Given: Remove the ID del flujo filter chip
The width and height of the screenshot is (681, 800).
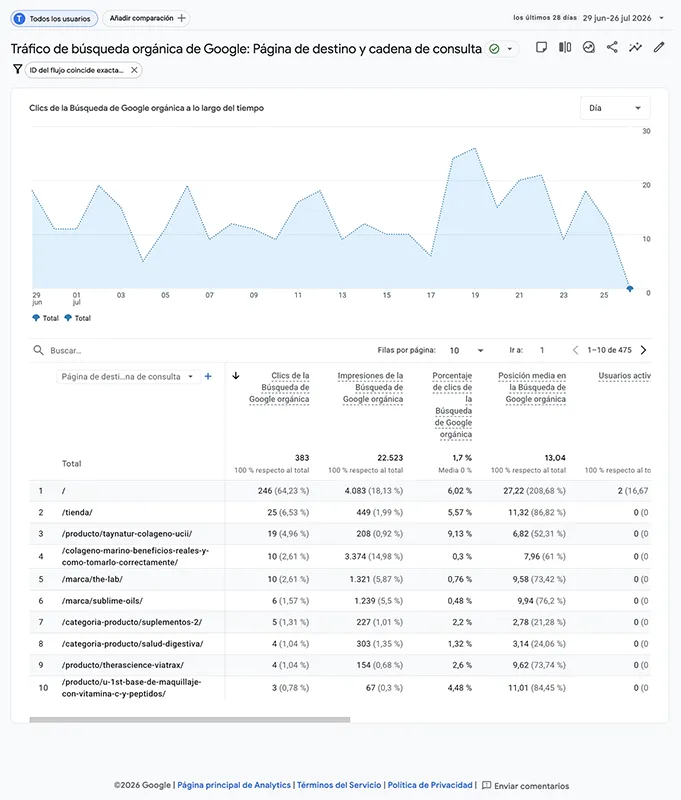Looking at the screenshot, I should pos(134,70).
